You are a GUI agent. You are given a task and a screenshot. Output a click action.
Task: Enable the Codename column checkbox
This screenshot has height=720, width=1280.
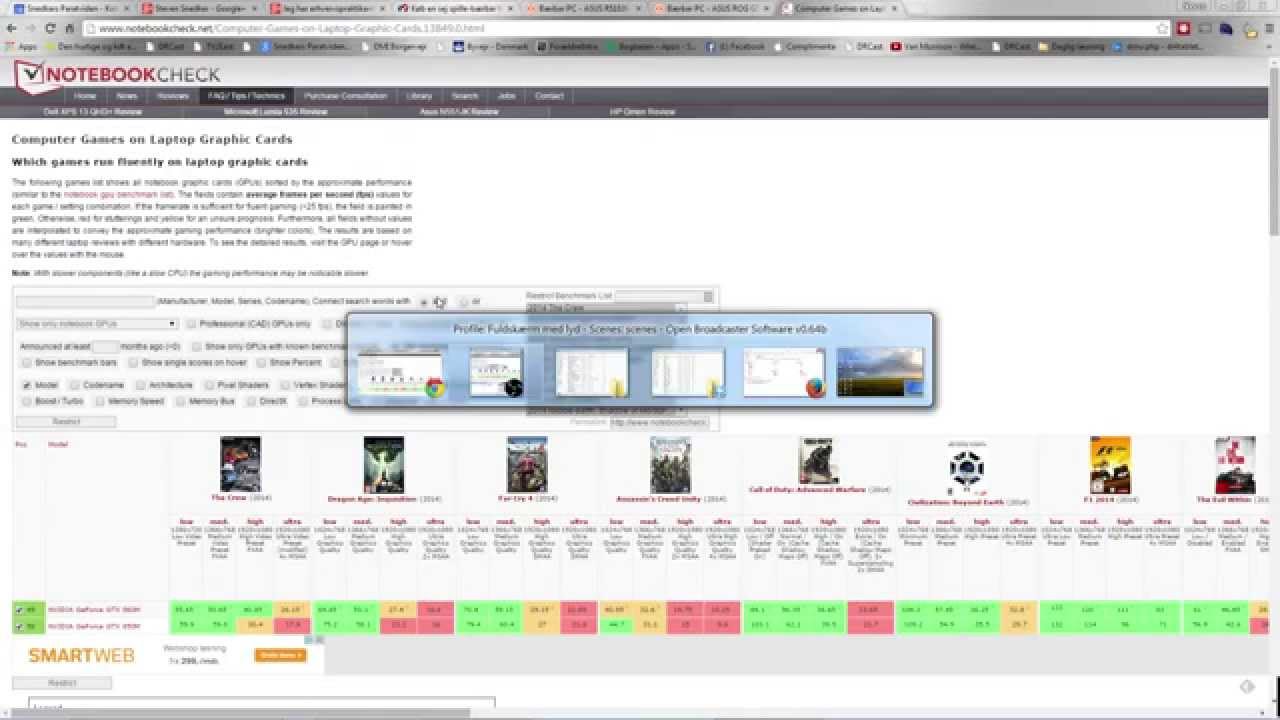(x=74, y=385)
